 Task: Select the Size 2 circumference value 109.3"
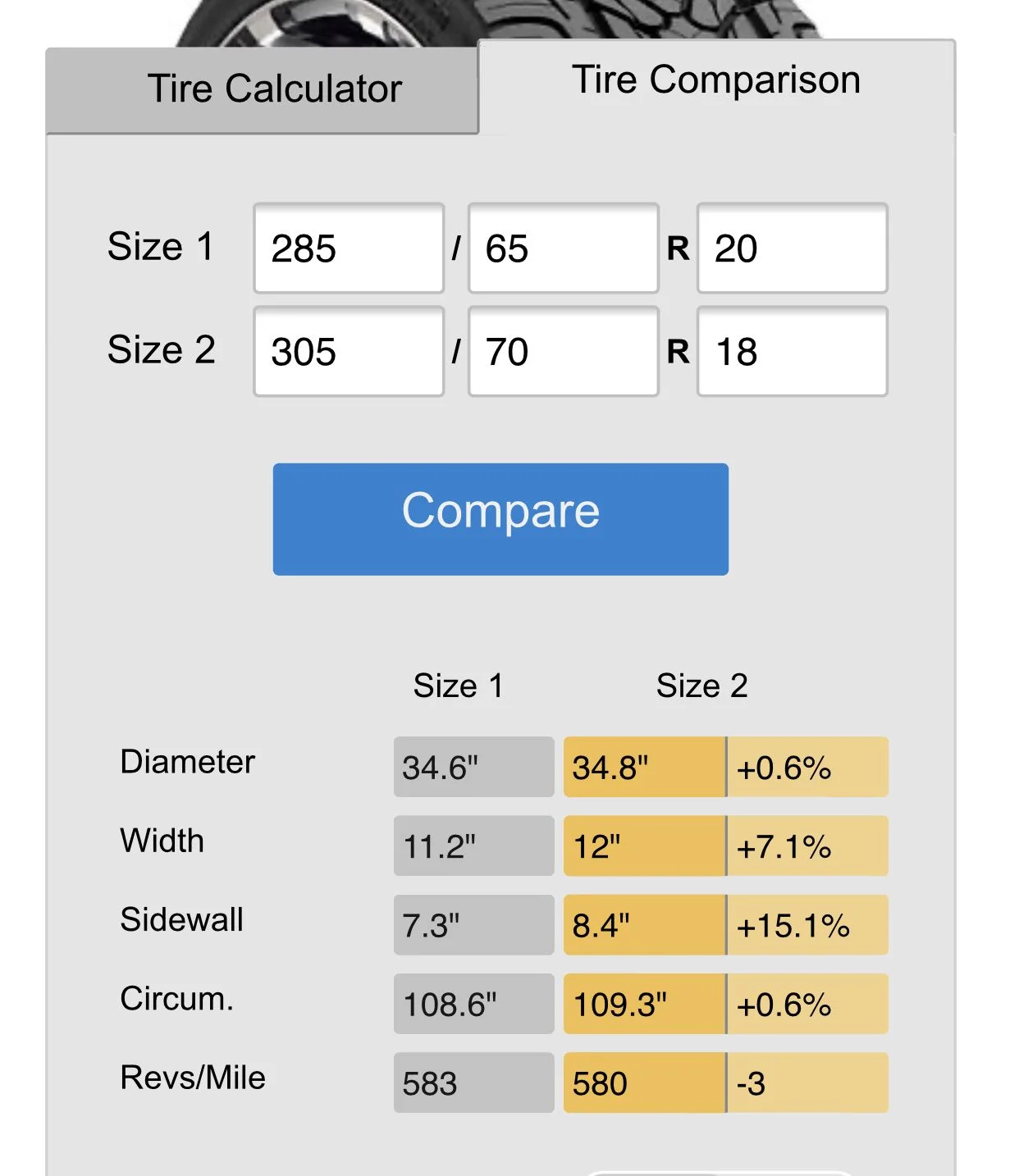644,1003
